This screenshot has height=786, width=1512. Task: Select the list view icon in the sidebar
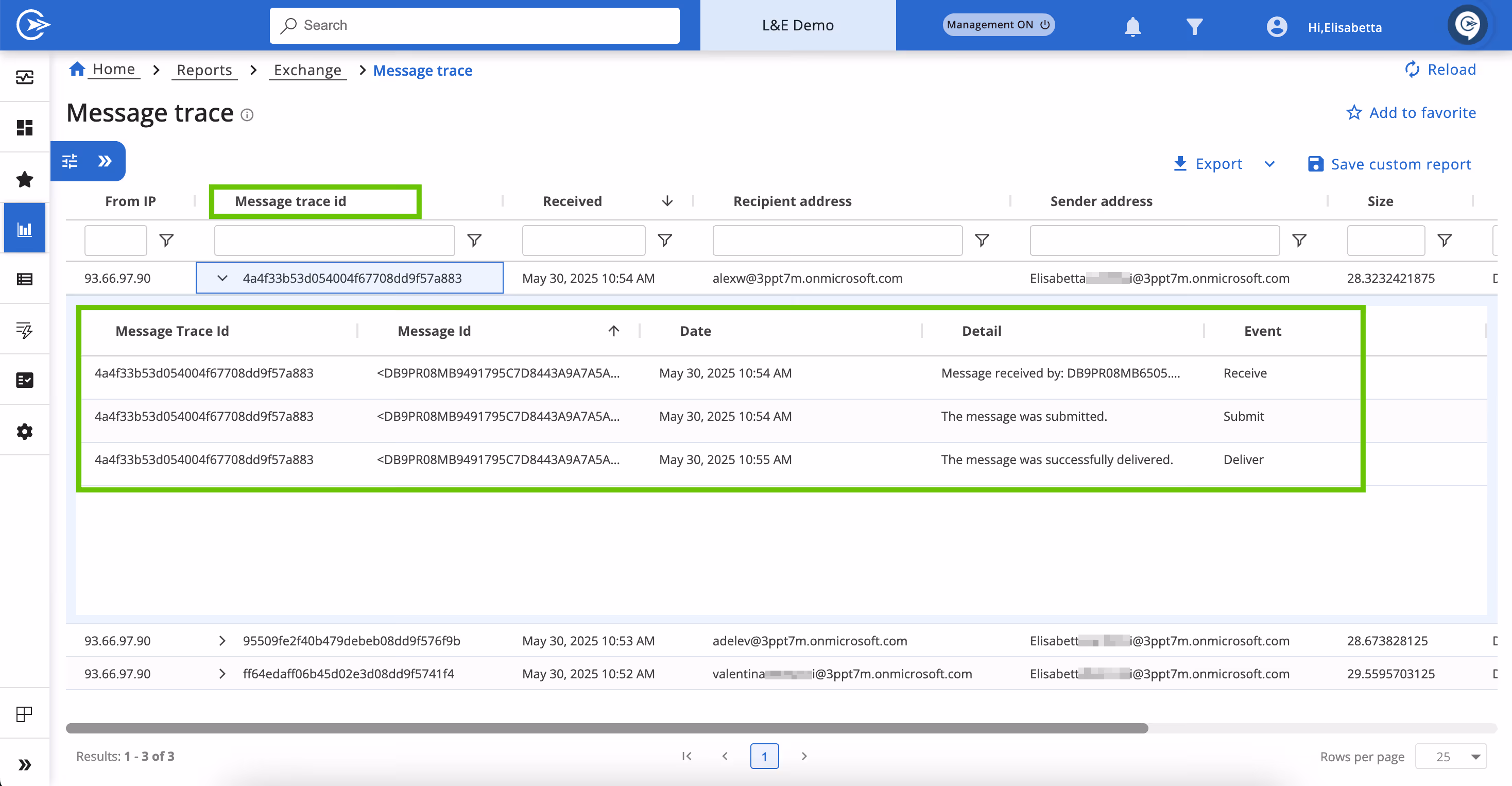pos(25,279)
